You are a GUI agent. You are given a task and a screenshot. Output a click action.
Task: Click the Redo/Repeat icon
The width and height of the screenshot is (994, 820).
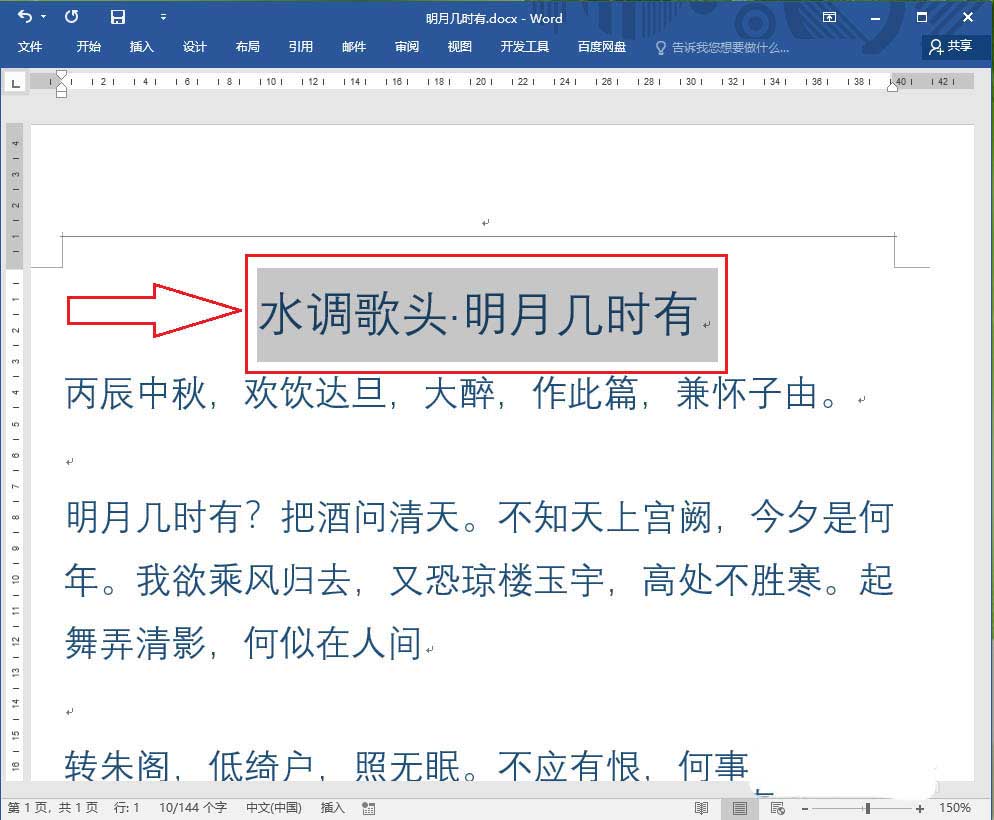tap(72, 16)
